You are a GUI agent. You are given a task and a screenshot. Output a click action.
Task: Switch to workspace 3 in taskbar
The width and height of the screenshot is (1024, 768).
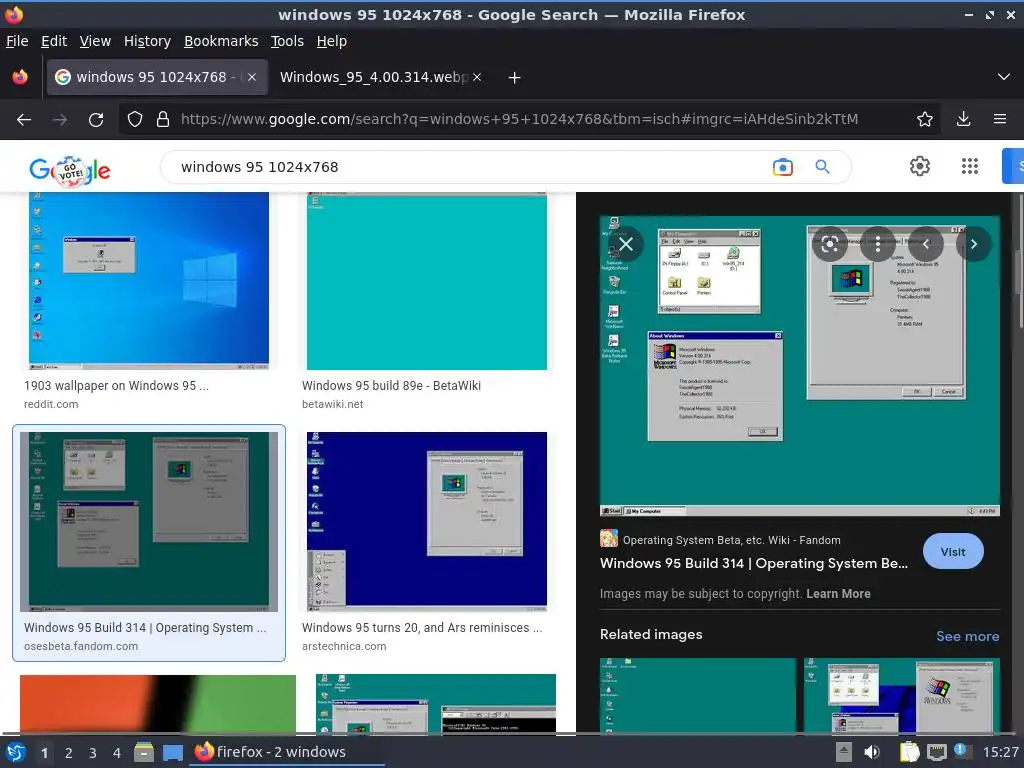(x=93, y=753)
